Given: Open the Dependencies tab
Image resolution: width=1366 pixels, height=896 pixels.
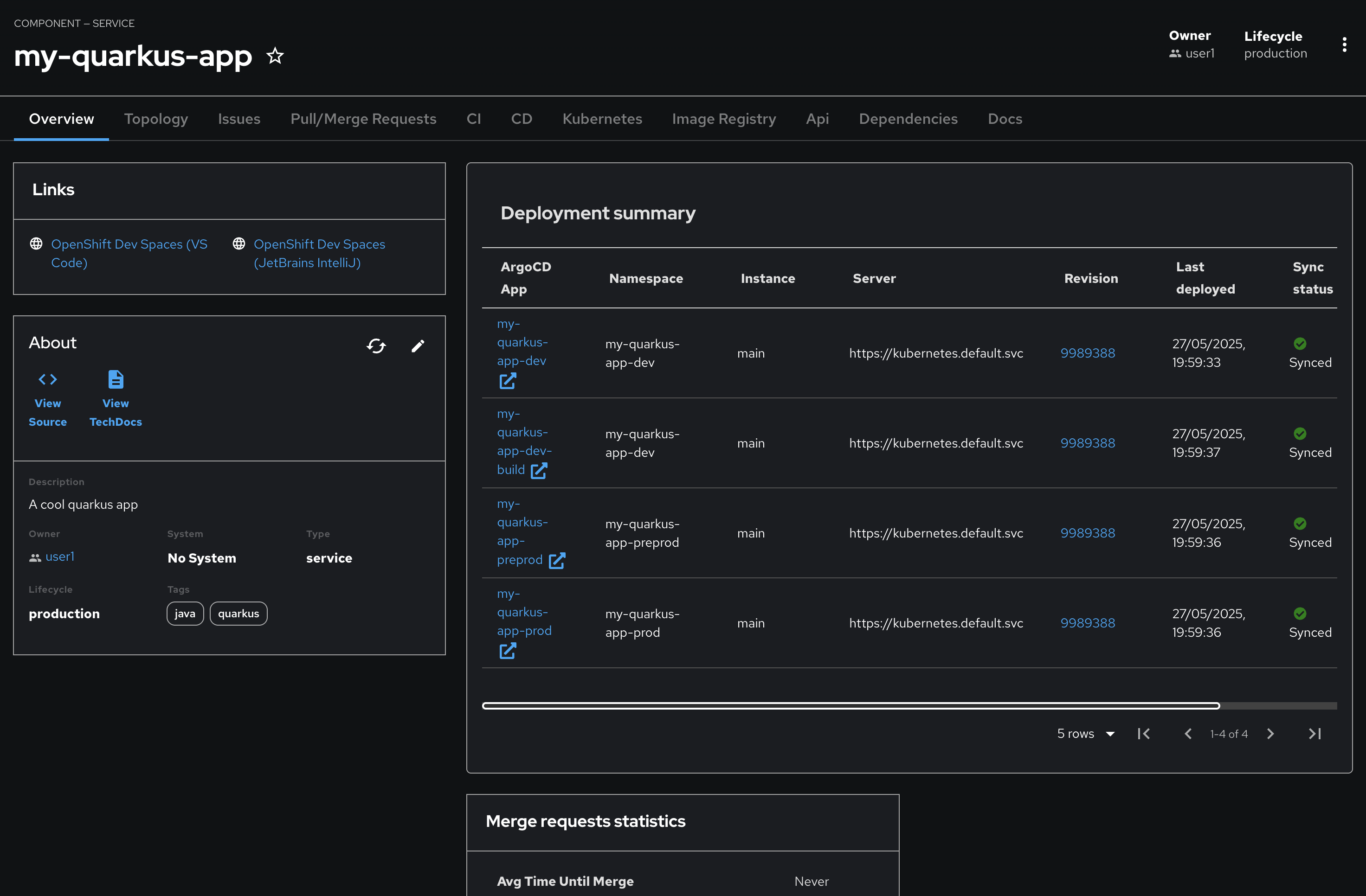Looking at the screenshot, I should (x=908, y=119).
